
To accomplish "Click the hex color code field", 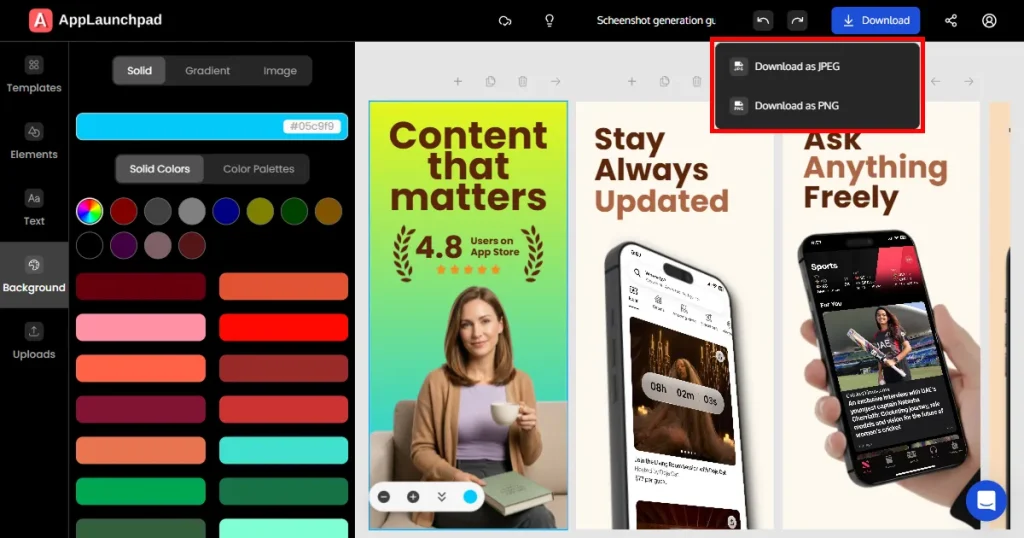I will 312,127.
